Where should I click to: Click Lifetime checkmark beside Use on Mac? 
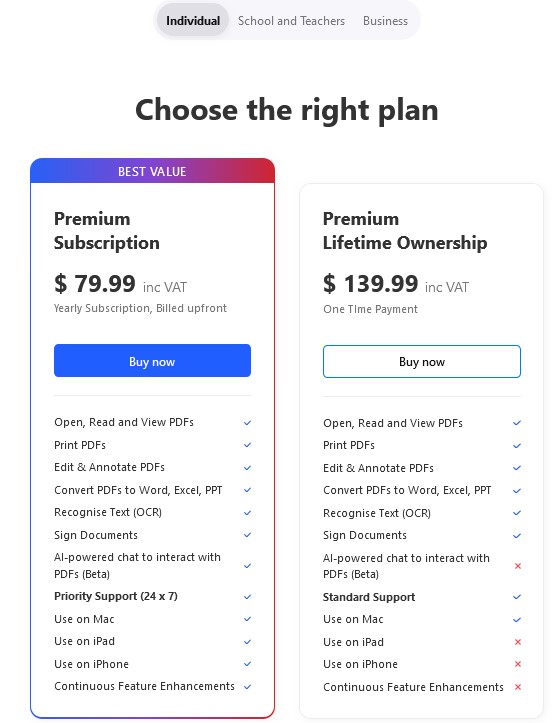coord(517,620)
